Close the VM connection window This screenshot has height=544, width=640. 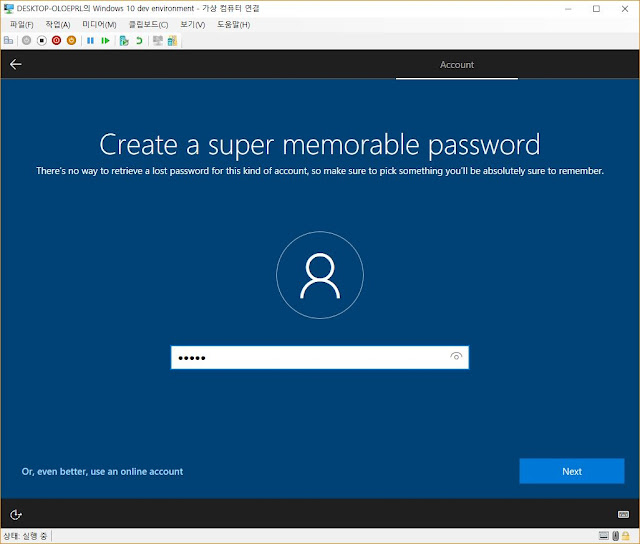(x=625, y=9)
